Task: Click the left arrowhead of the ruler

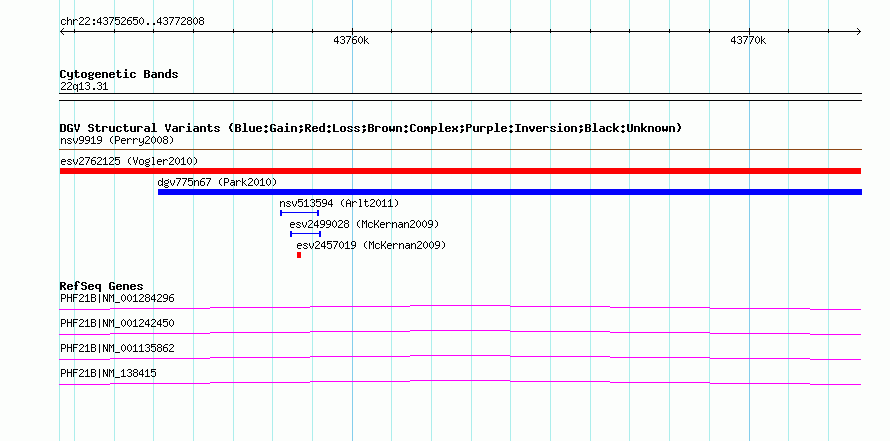Action: click(x=62, y=31)
